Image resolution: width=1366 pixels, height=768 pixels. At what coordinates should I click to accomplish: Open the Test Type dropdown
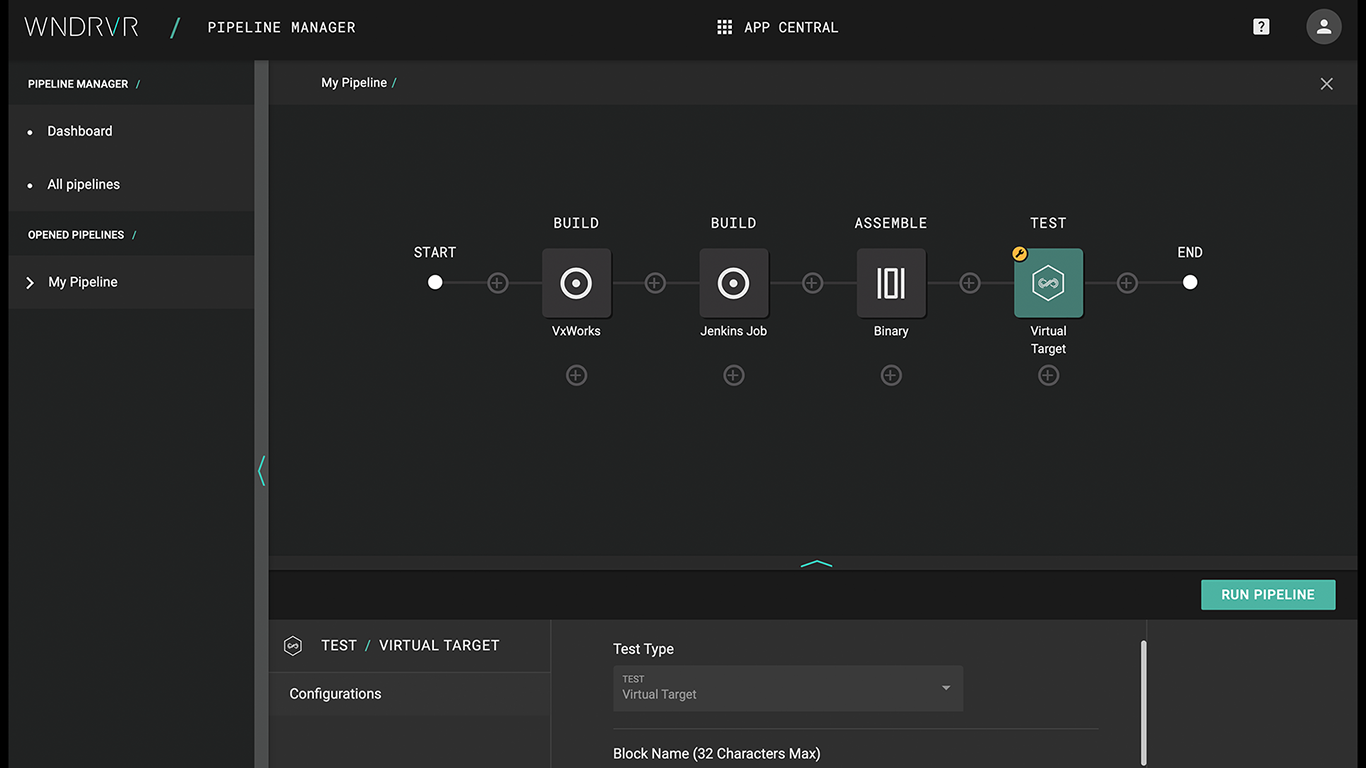(788, 689)
